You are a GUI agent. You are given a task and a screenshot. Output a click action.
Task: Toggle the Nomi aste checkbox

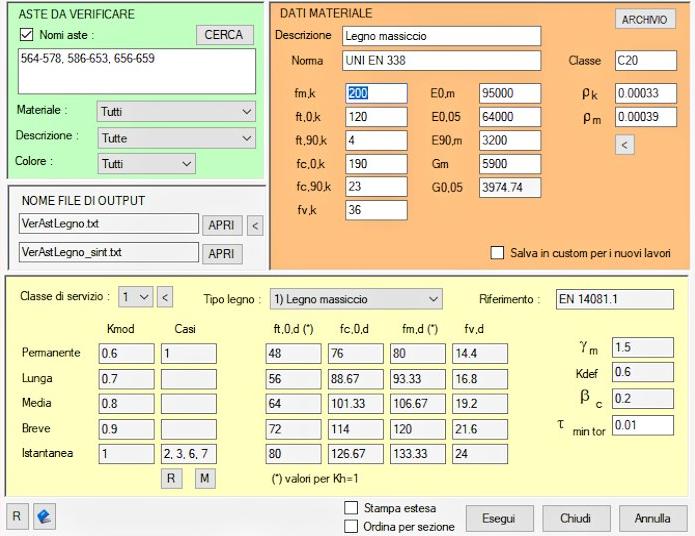pyautogui.click(x=27, y=35)
